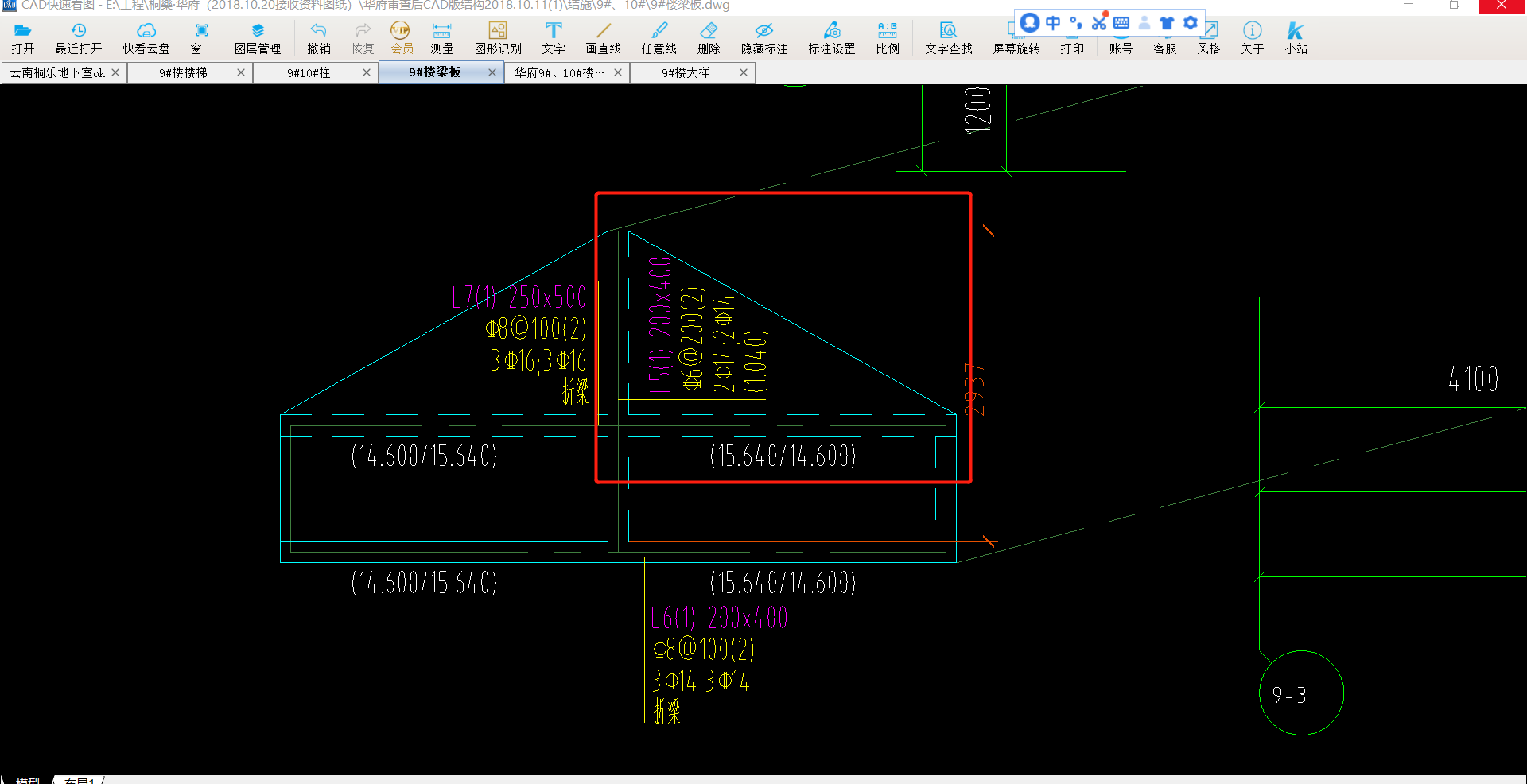Choose the 画直线 straight line tool
The width and height of the screenshot is (1527, 784).
(x=604, y=38)
